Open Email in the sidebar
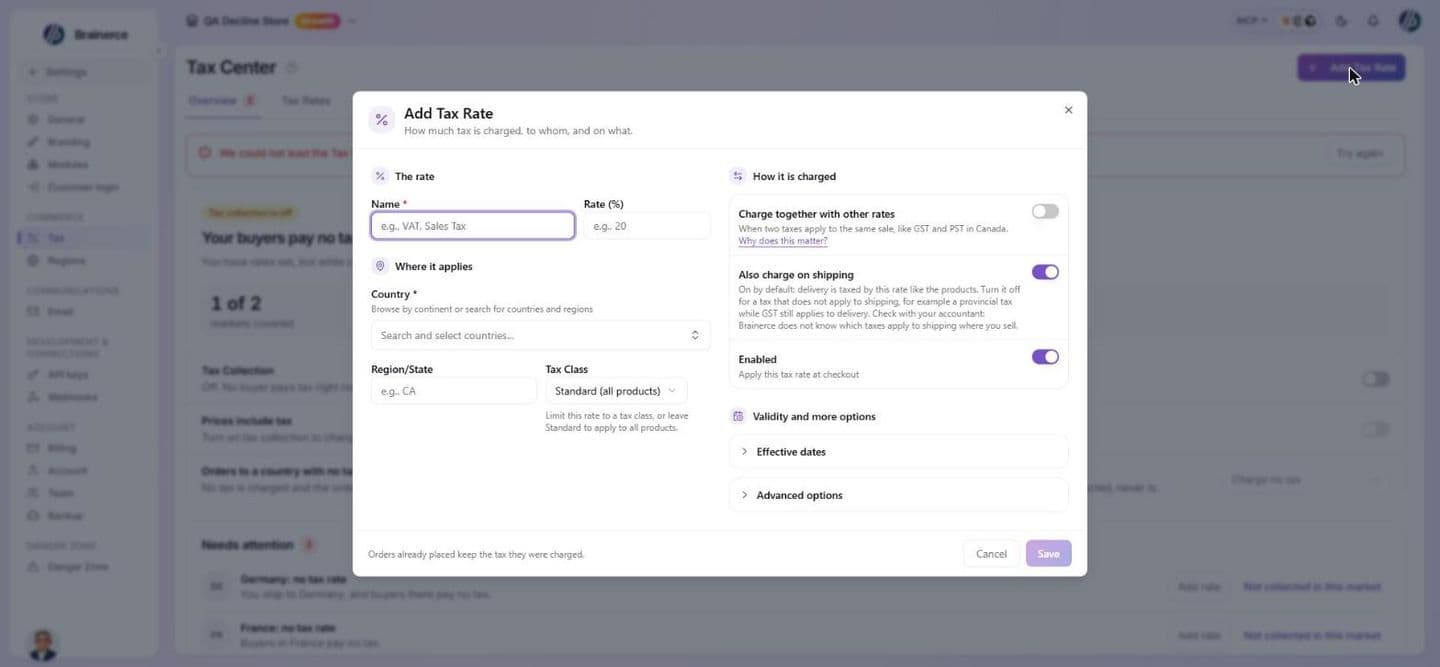This screenshot has height=667, width=1440. 60,311
